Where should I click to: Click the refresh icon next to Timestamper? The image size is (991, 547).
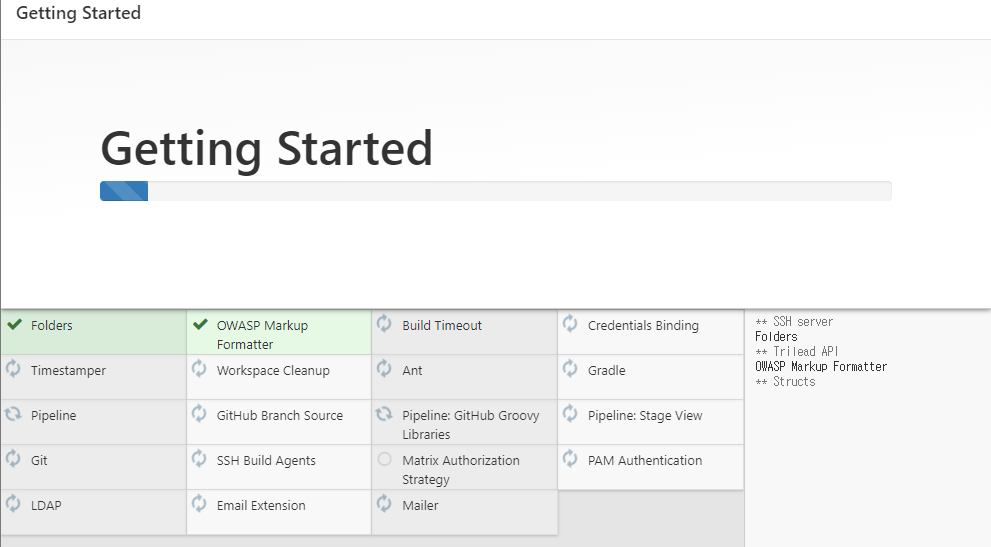click(13, 369)
